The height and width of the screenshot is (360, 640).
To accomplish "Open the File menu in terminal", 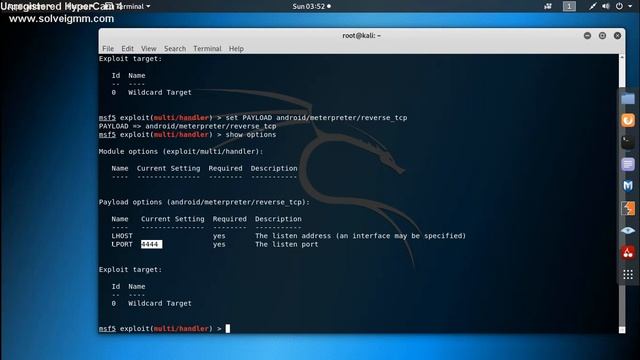I will [x=108, y=49].
